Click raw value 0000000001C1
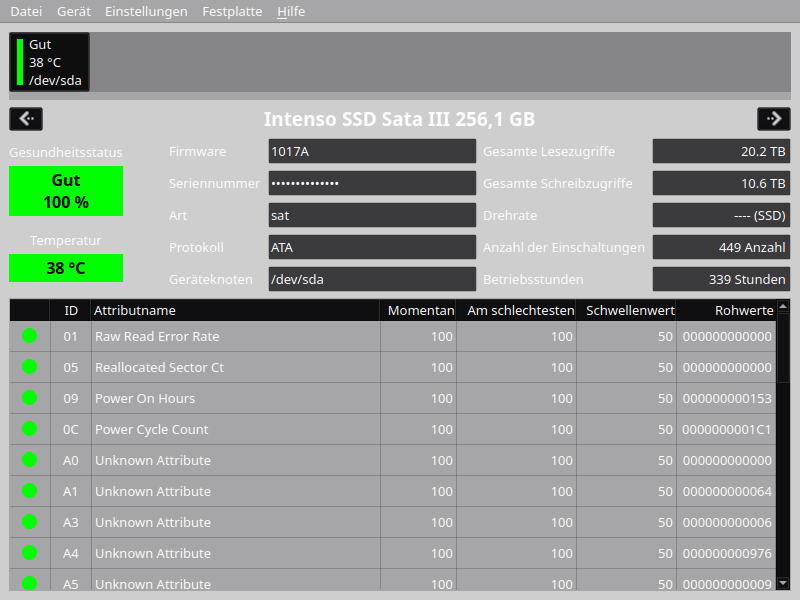Screen dimensions: 800x600 (x=727, y=430)
